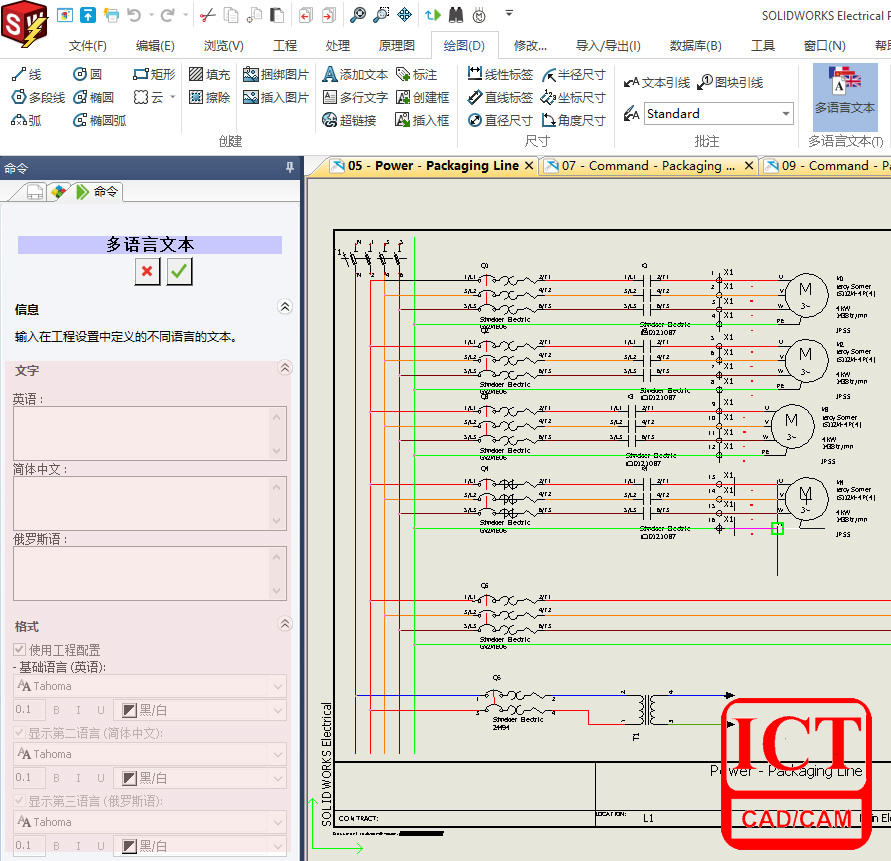Click 多行文字 multiline text tool

pos(355,97)
